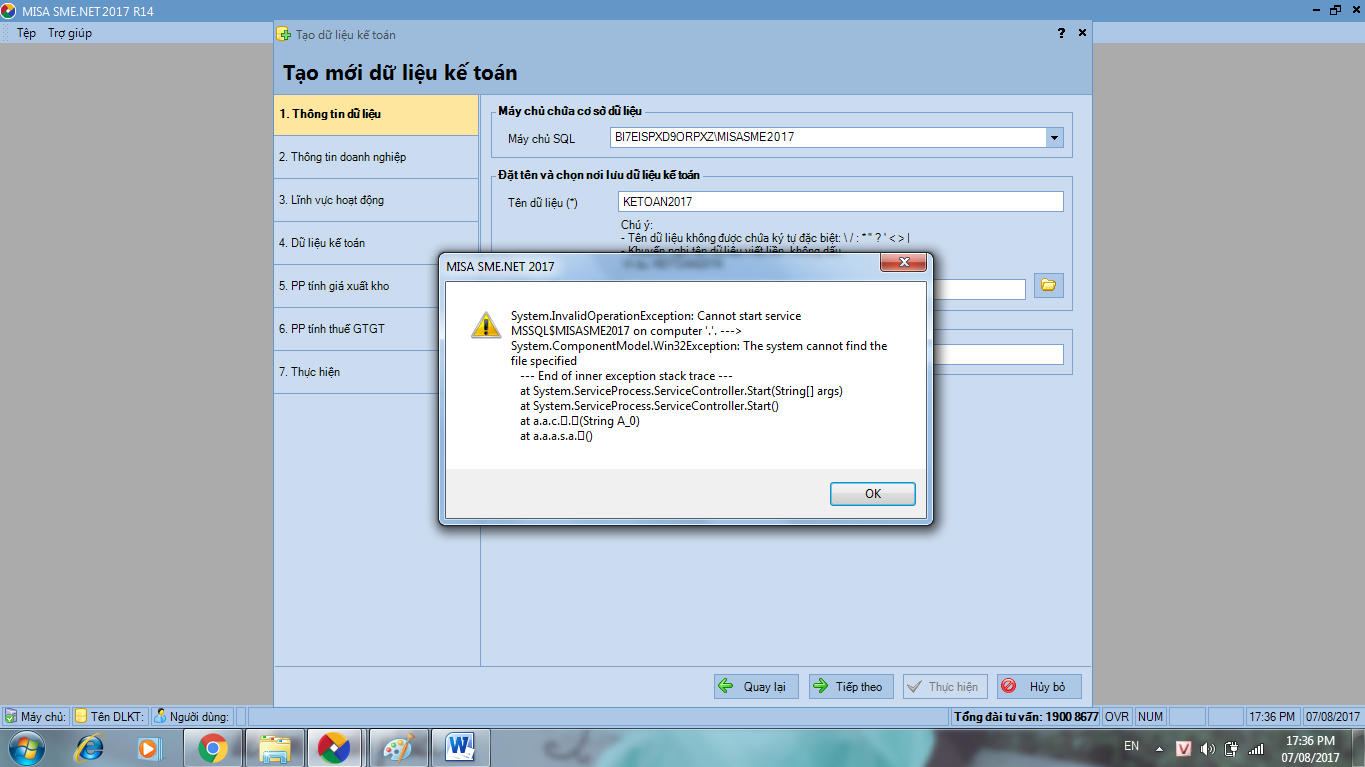1365x767 pixels.
Task: Click the Tiếp theo button
Action: [x=850, y=687]
